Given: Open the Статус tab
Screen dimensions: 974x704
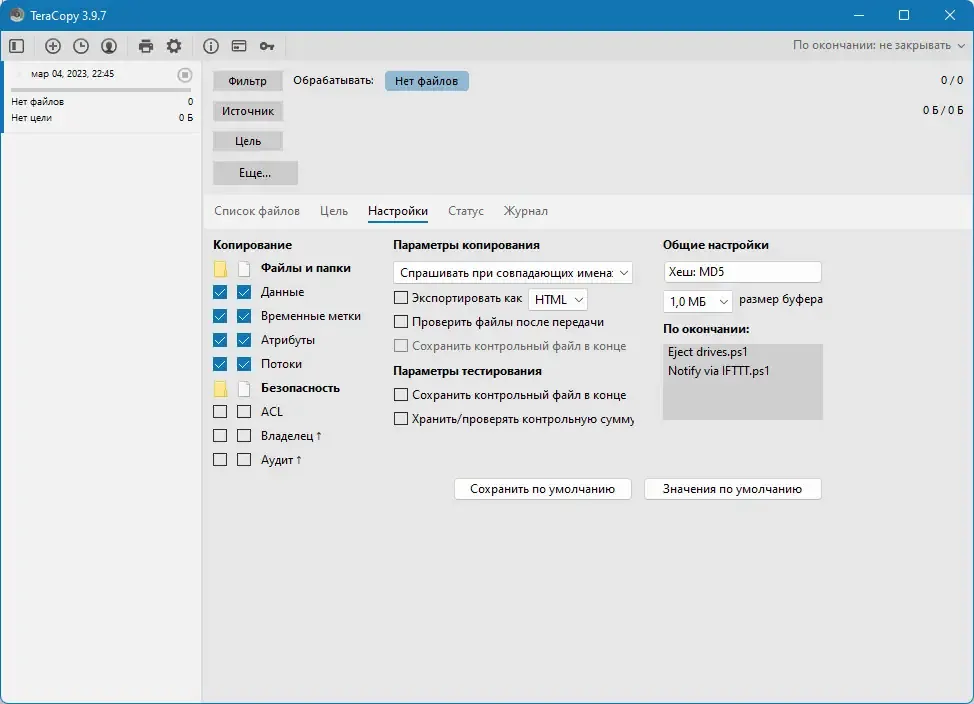Looking at the screenshot, I should [x=466, y=211].
